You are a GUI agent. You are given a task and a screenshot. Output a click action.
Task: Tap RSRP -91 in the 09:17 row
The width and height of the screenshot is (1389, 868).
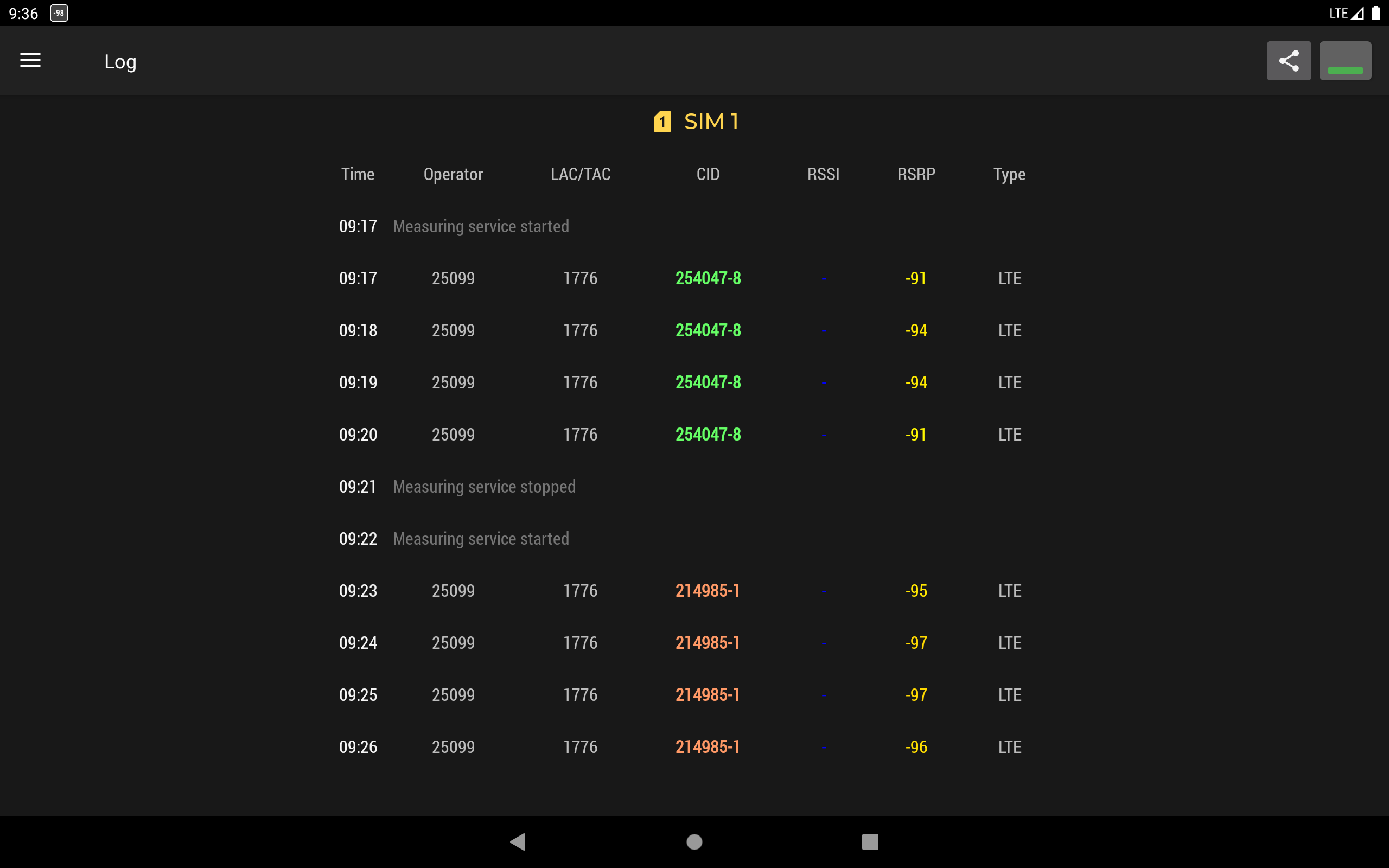(916, 278)
